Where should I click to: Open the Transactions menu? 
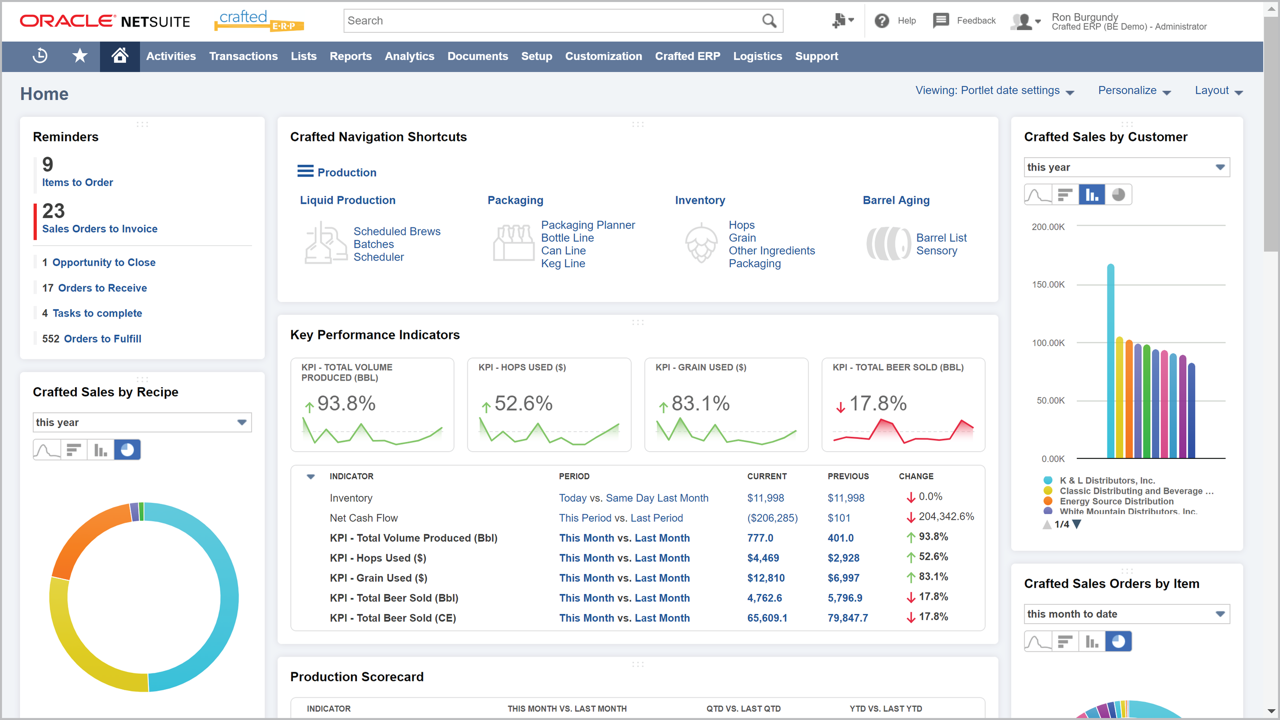tap(243, 56)
